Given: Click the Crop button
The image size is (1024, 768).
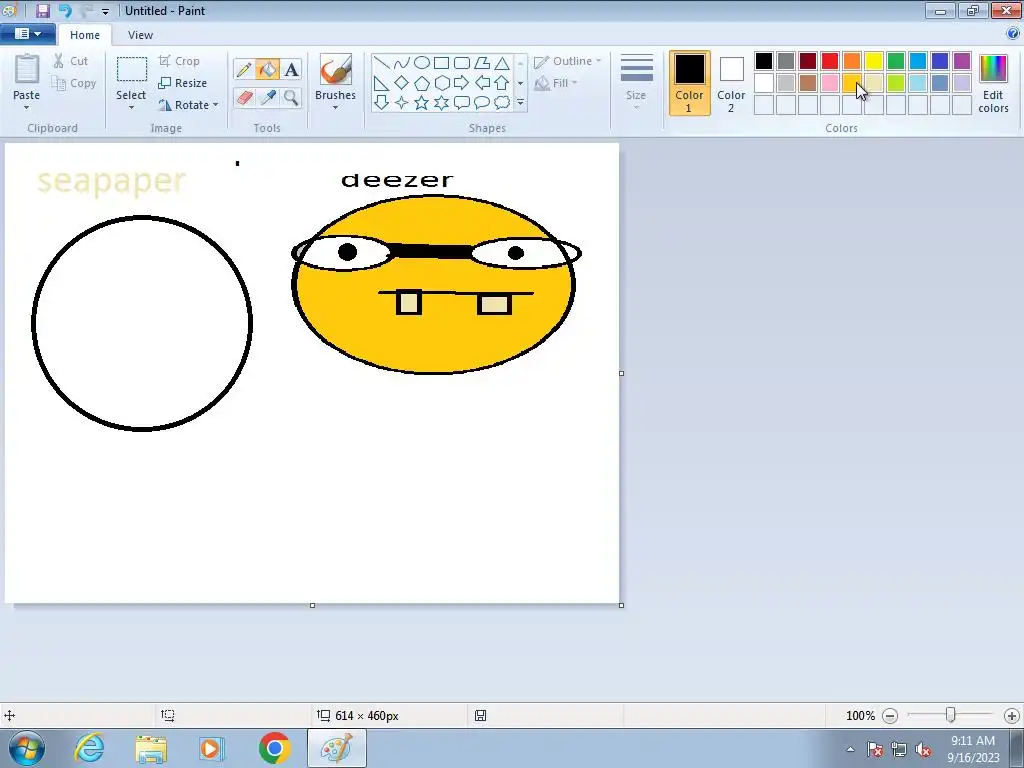Looking at the screenshot, I should coord(179,61).
